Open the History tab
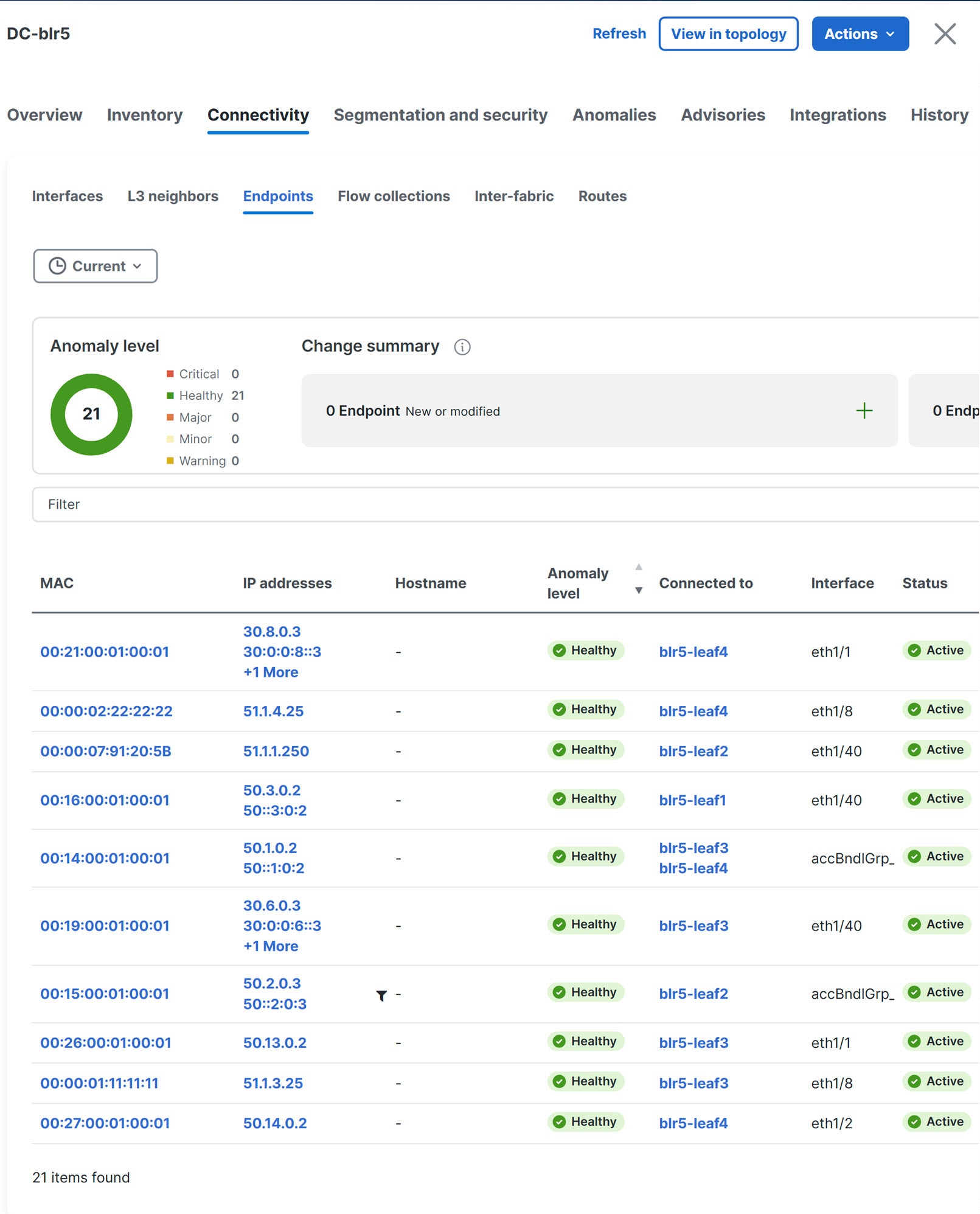This screenshot has height=1214, width=980. 939,115
